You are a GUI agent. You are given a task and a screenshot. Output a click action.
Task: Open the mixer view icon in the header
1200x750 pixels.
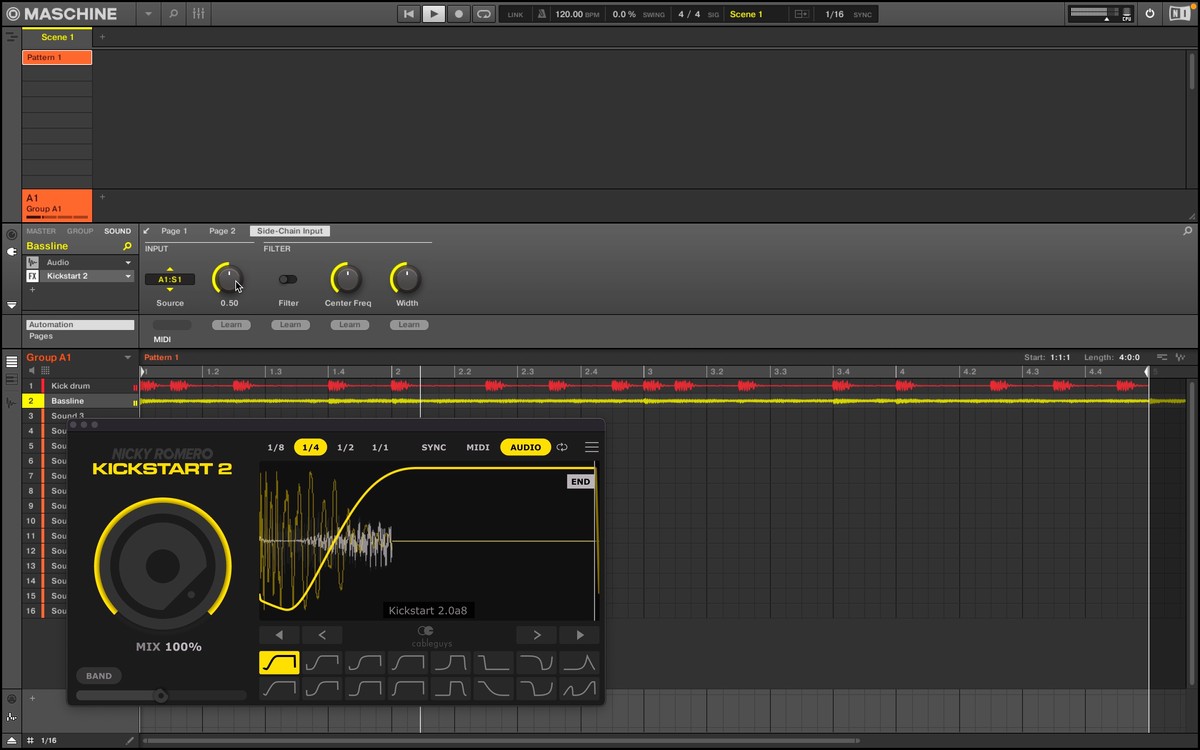[x=199, y=14]
